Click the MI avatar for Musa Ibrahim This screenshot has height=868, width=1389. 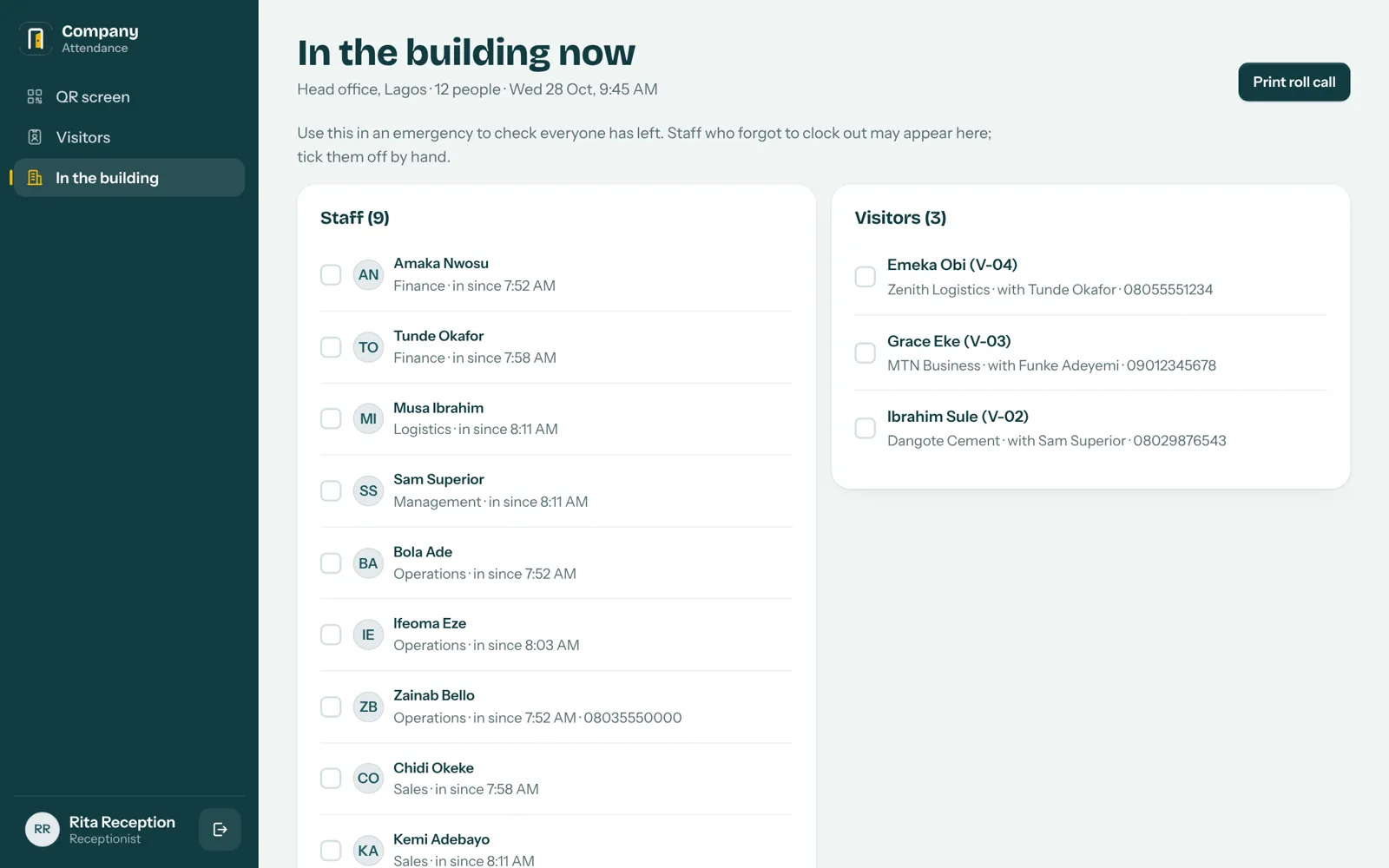click(368, 419)
